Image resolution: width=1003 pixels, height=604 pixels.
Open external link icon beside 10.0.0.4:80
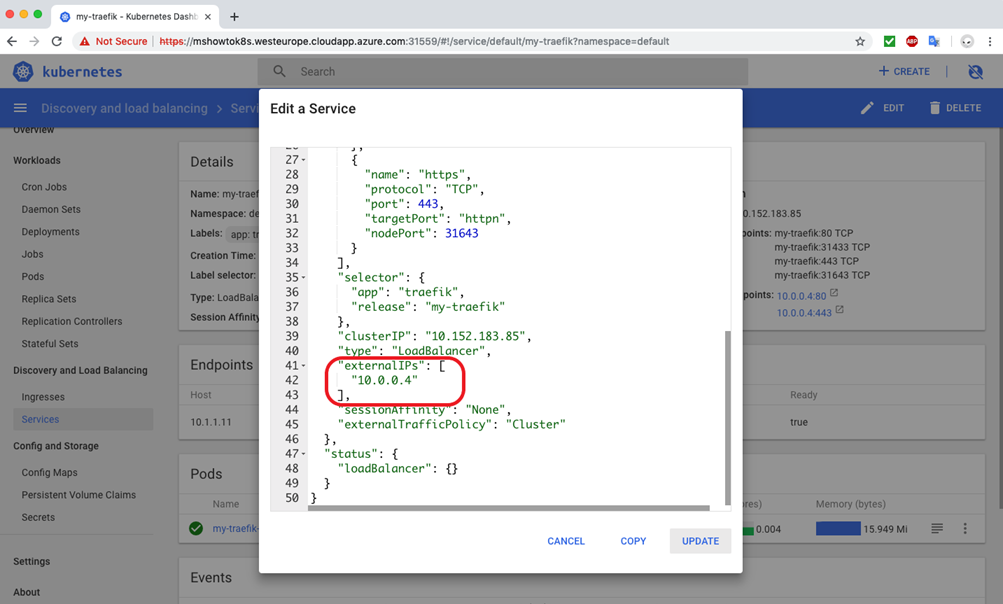(x=833, y=293)
